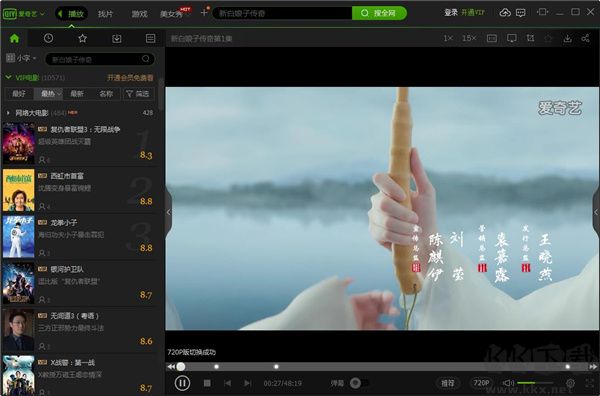Set playback speed to 15×

[x=469, y=38]
